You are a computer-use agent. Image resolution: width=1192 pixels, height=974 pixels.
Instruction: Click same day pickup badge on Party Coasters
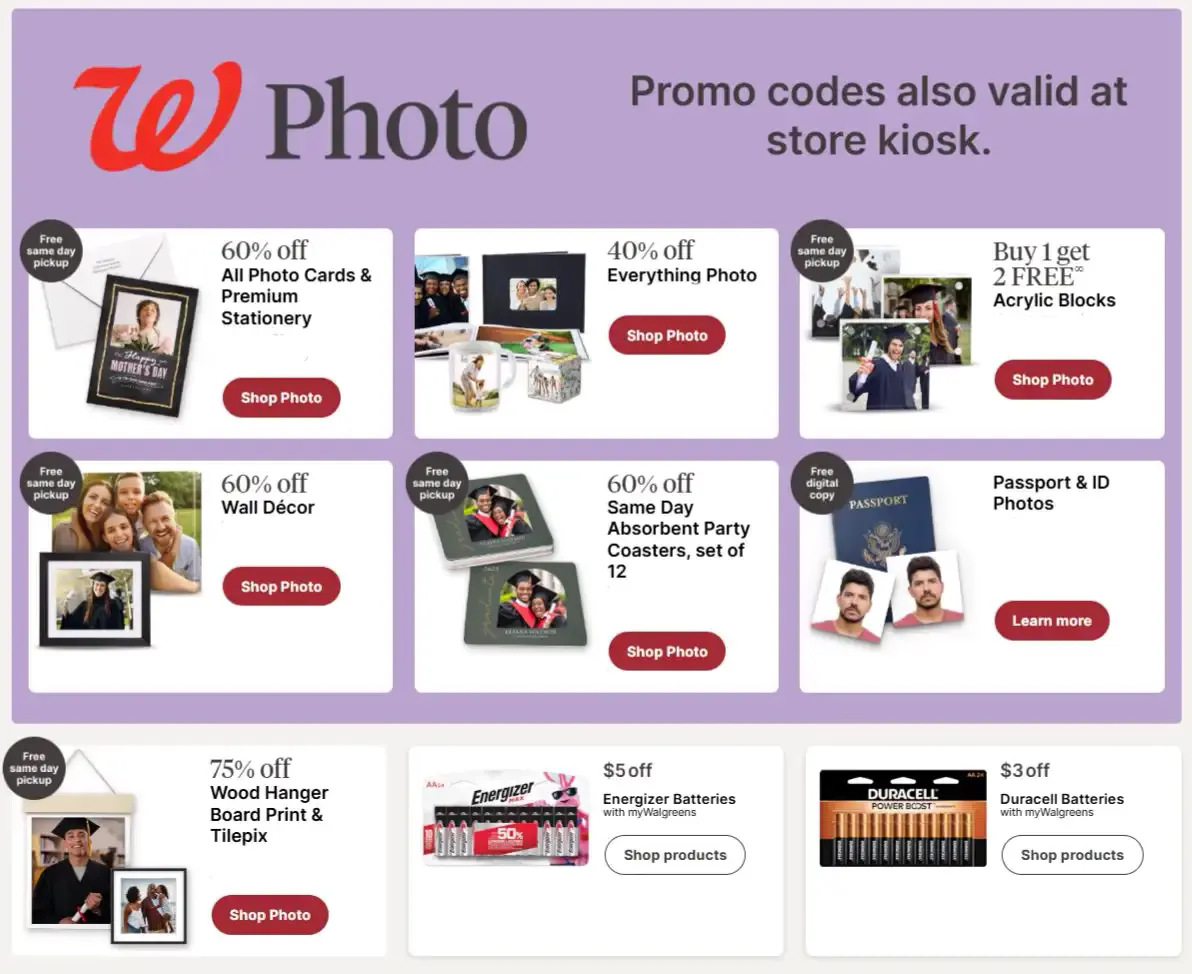point(437,483)
